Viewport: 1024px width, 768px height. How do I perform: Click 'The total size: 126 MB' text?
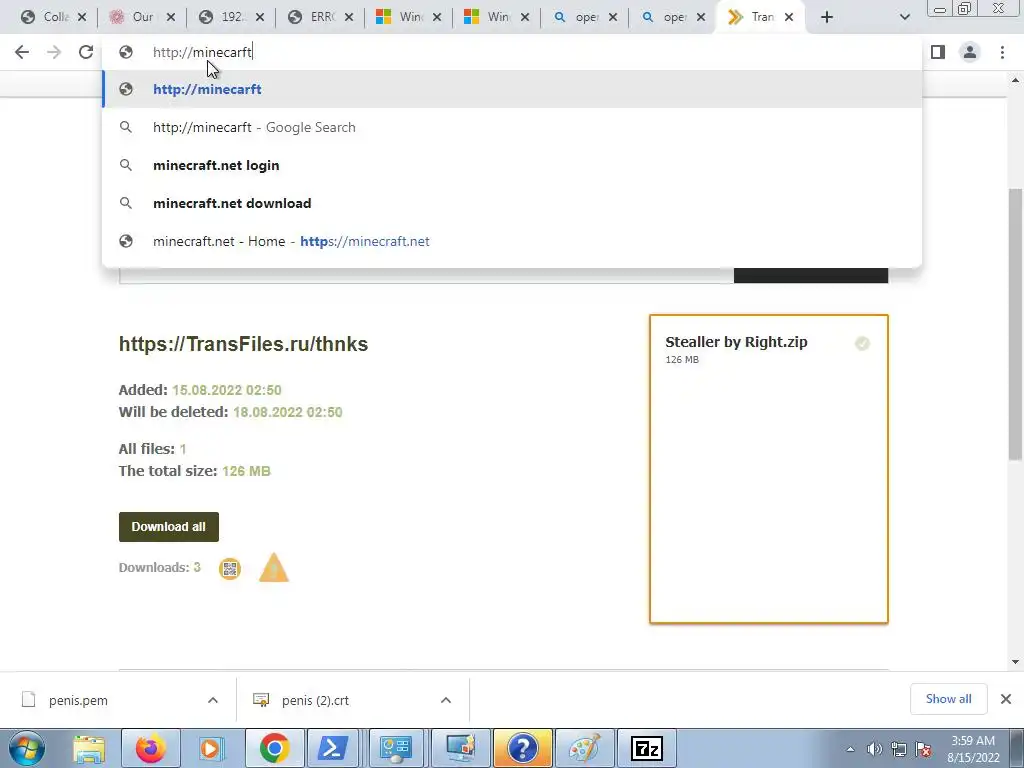click(x=195, y=471)
